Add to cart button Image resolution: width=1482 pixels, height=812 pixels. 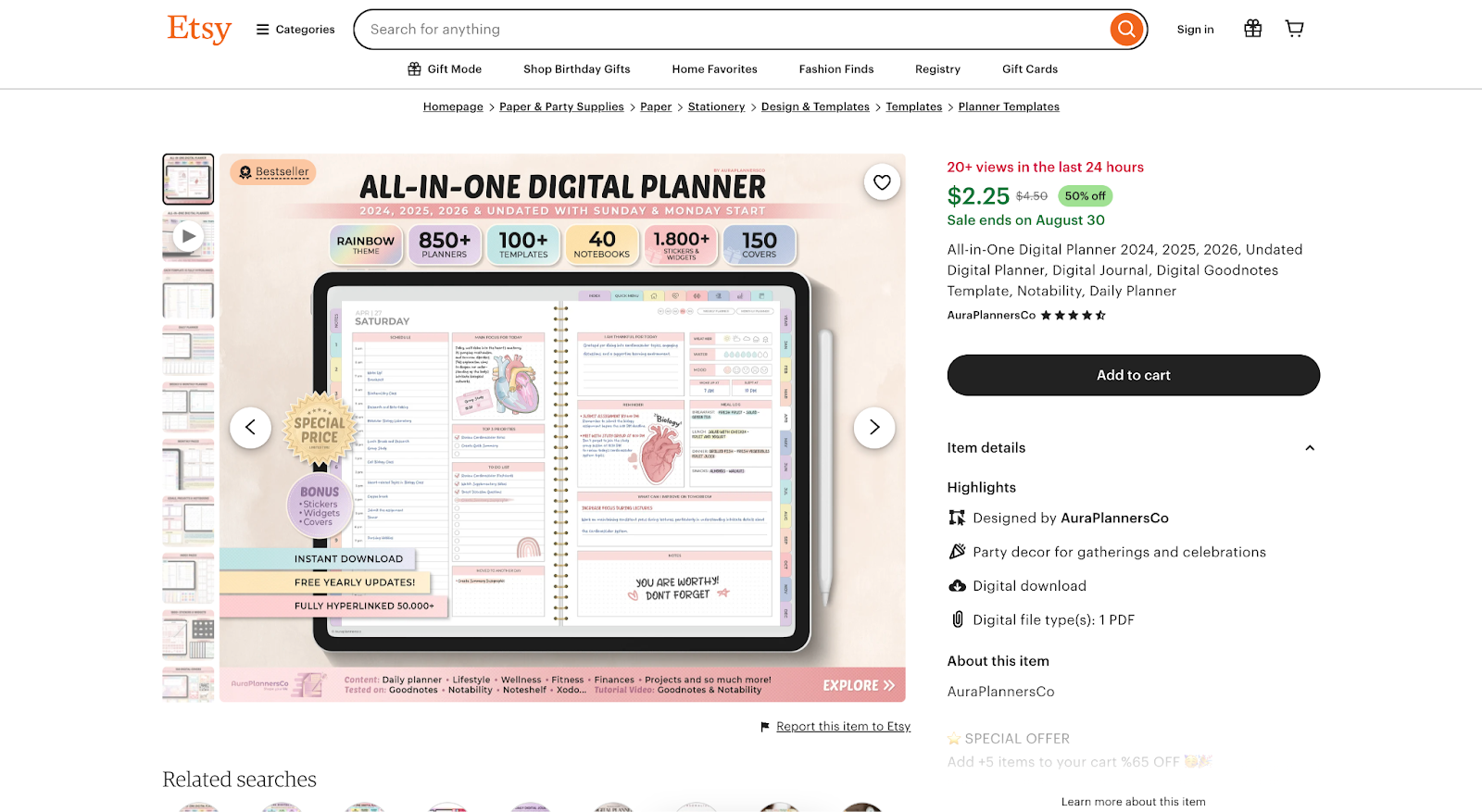click(1133, 375)
